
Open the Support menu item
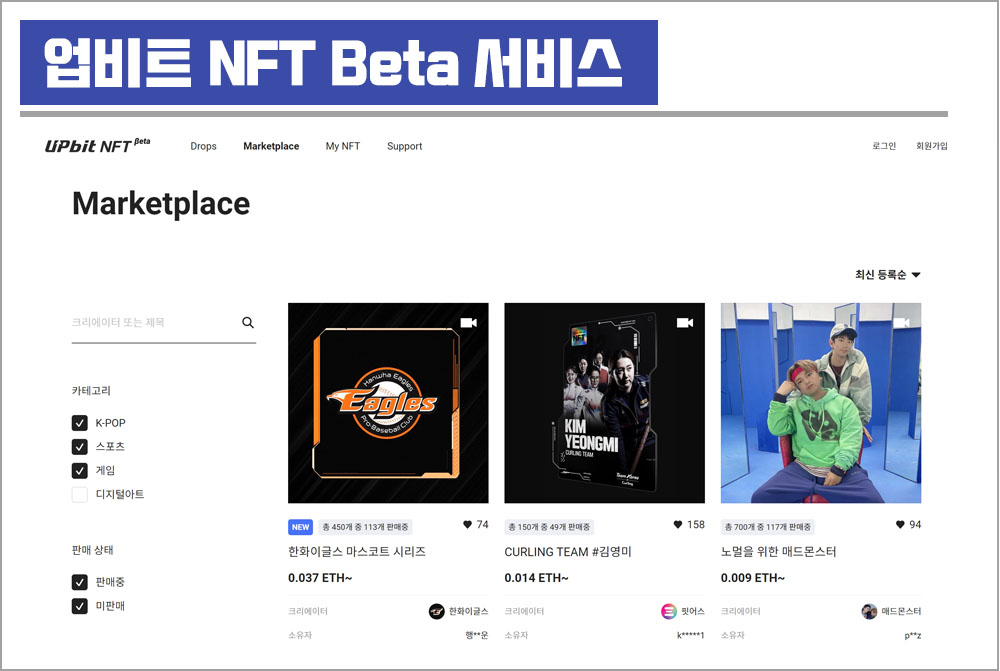pos(404,146)
